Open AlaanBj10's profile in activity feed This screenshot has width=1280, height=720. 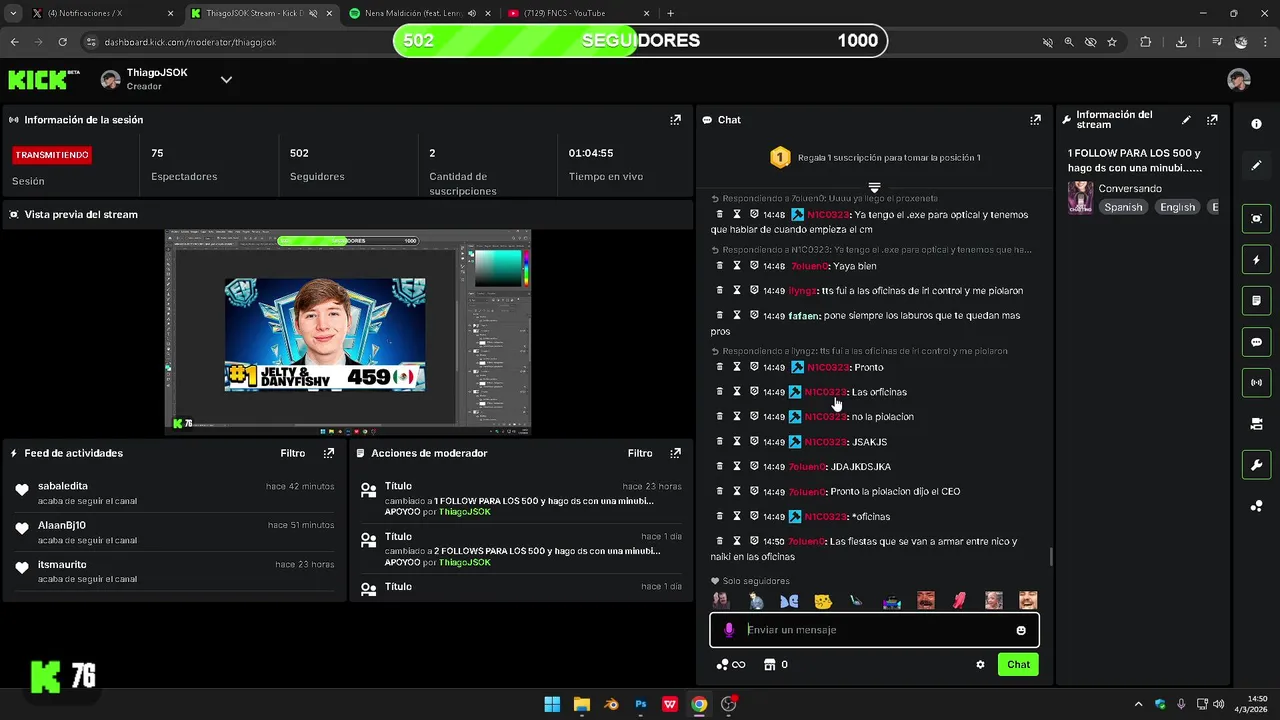coord(62,525)
